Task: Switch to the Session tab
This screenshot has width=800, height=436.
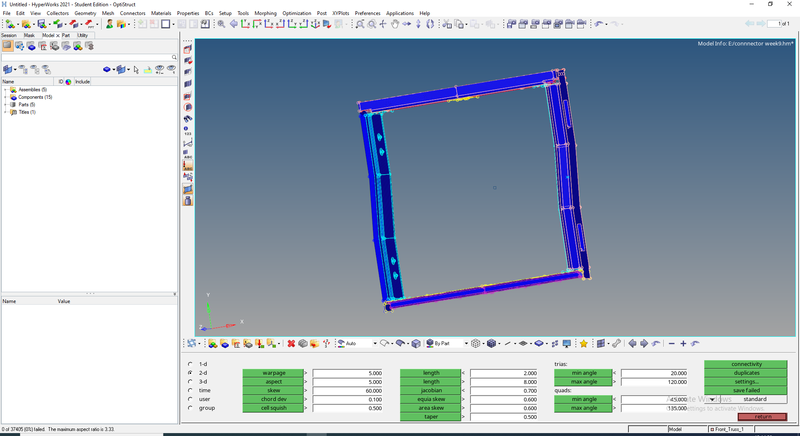Action: coord(9,35)
